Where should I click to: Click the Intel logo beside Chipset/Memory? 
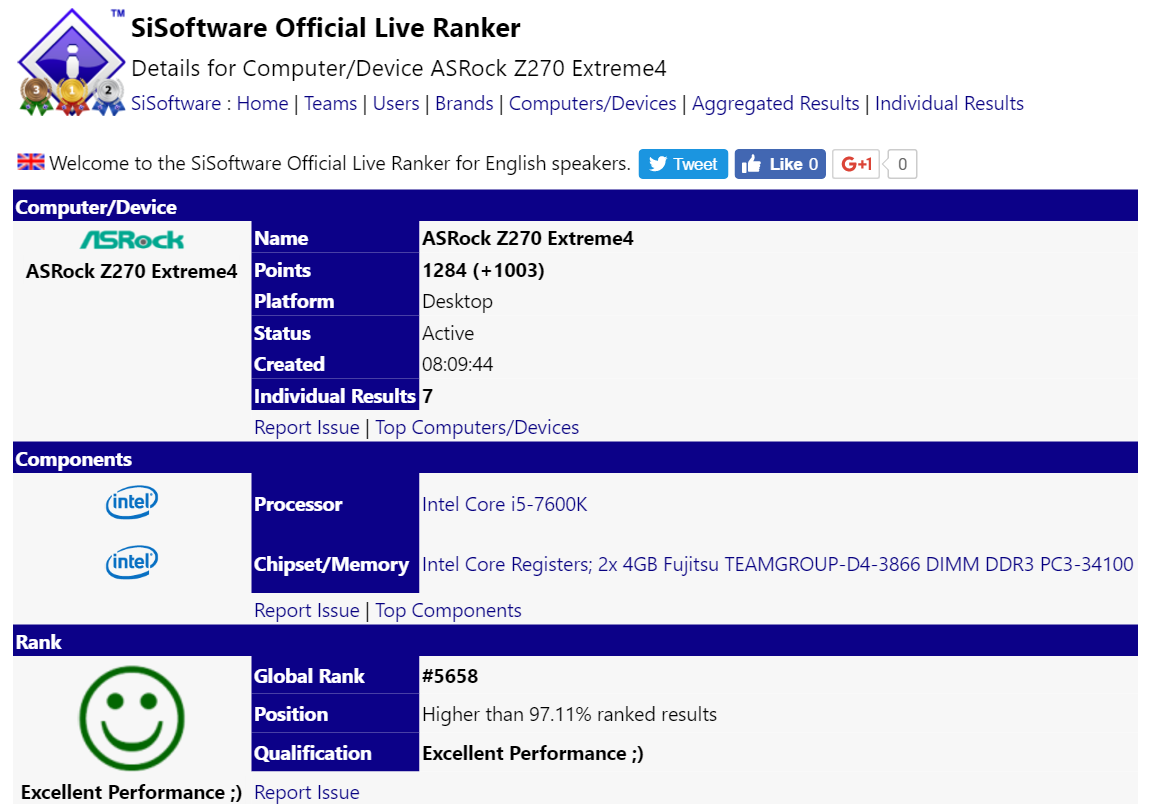[132, 562]
